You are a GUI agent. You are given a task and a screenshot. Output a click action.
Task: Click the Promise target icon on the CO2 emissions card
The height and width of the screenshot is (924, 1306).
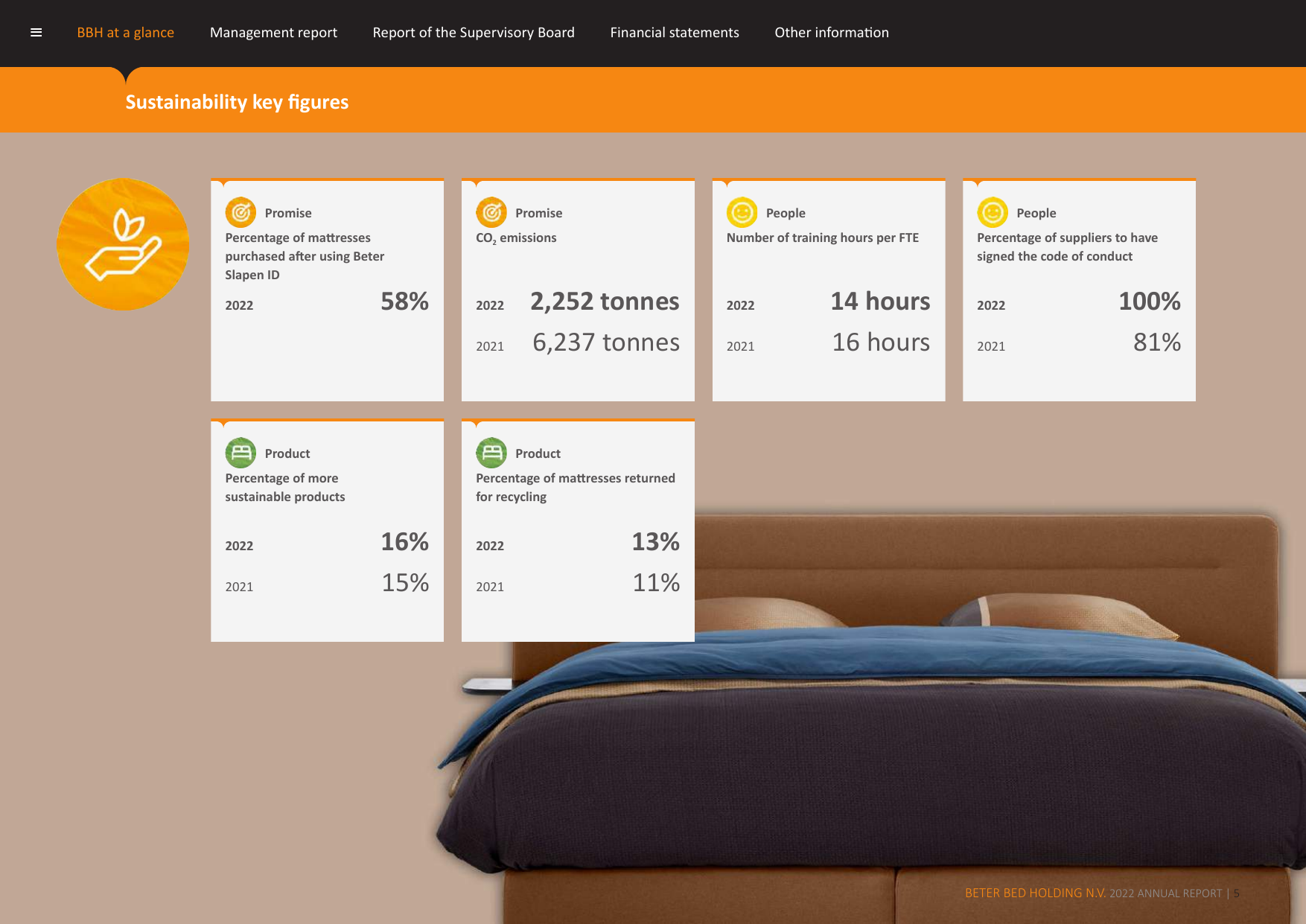point(491,212)
